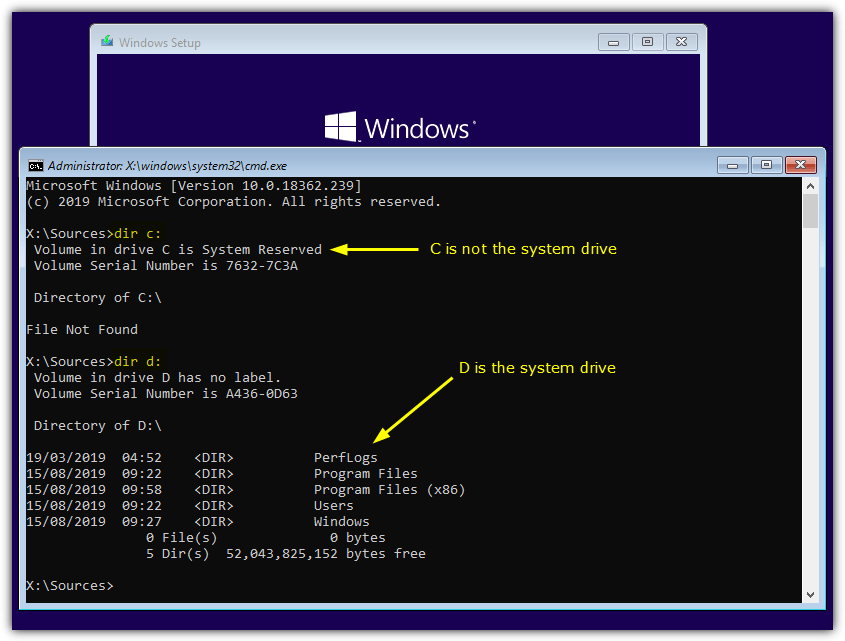845x641 pixels.
Task: Click the final 'X:\Sources>' prompt
Action: [x=70, y=585]
